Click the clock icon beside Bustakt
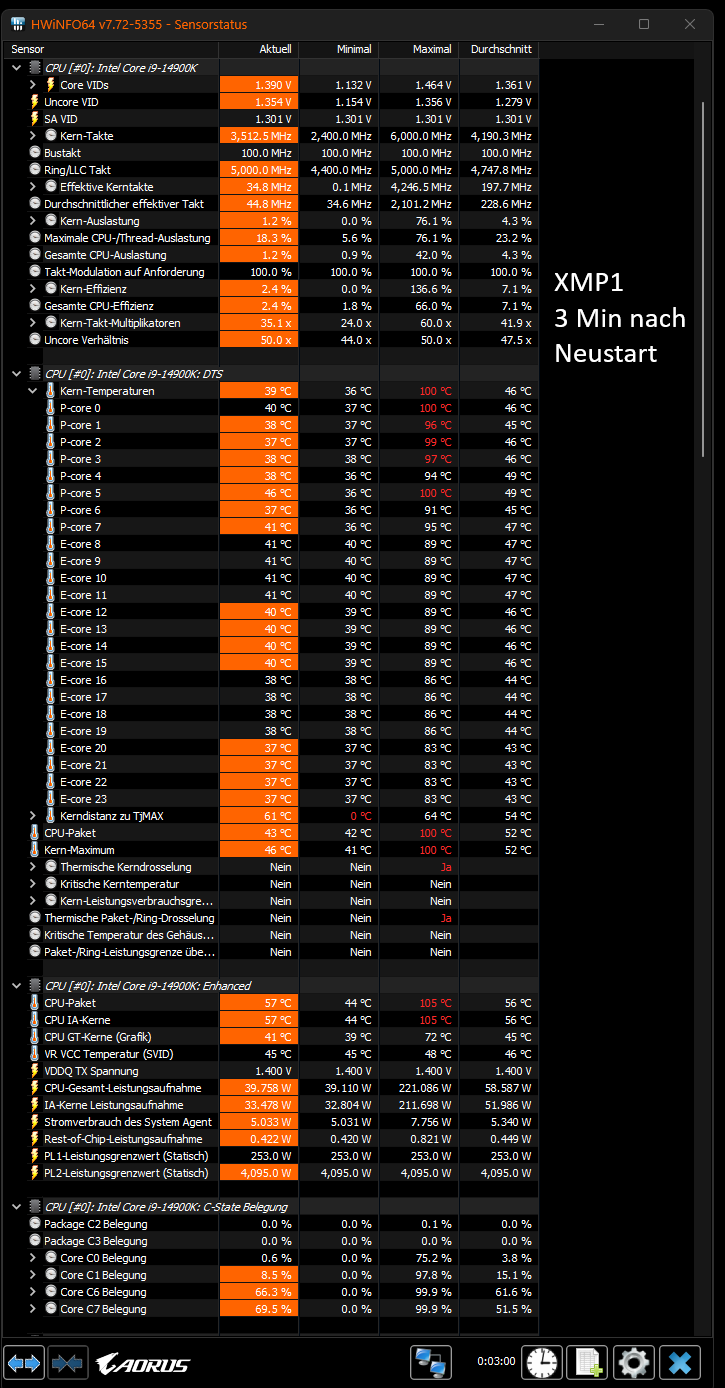Image resolution: width=725 pixels, height=1388 pixels. [35, 153]
